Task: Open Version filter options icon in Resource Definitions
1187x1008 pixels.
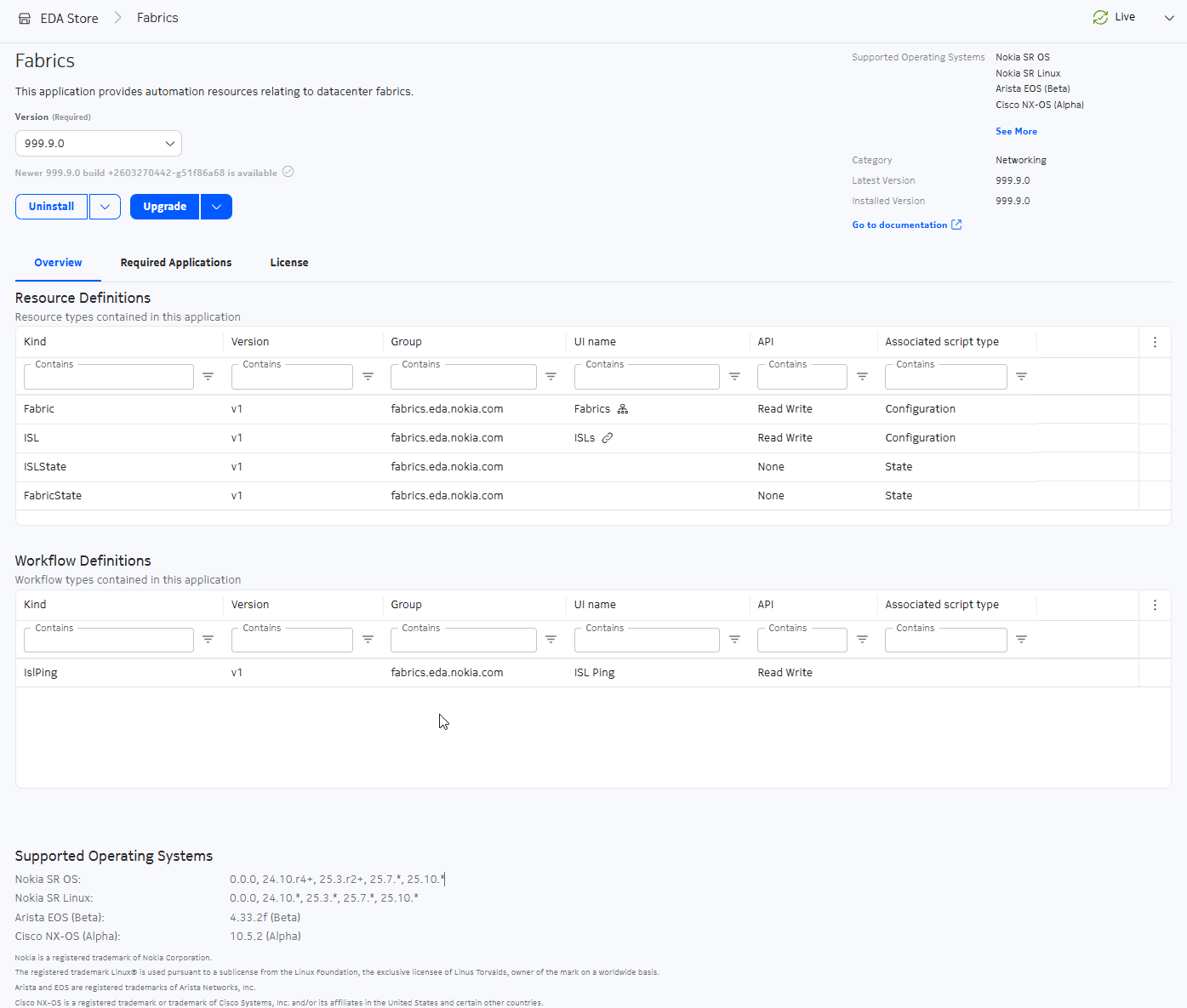Action: coord(368,376)
